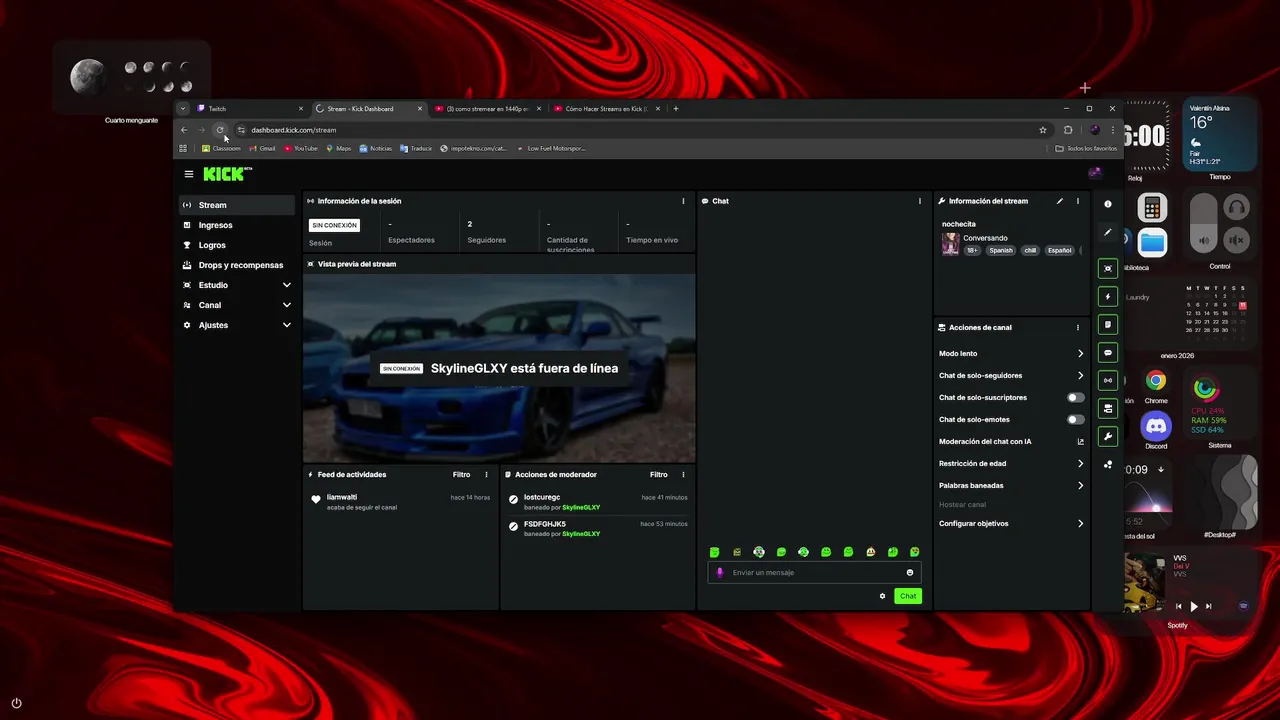Click the Enviar un mensaje input field
The height and width of the screenshot is (720, 1280).
tap(814, 573)
